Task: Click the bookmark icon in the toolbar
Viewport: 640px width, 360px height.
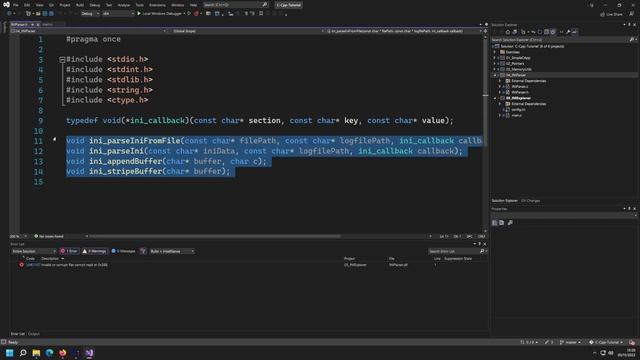Action: pos(261,13)
